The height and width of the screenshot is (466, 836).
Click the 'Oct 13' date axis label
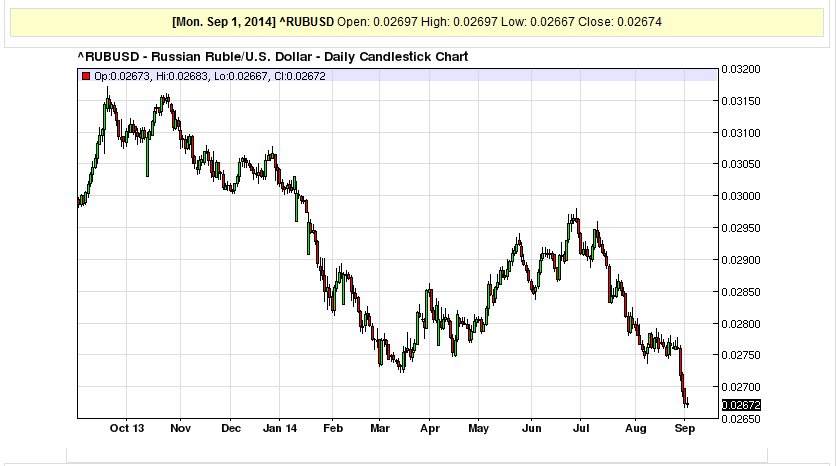point(127,428)
